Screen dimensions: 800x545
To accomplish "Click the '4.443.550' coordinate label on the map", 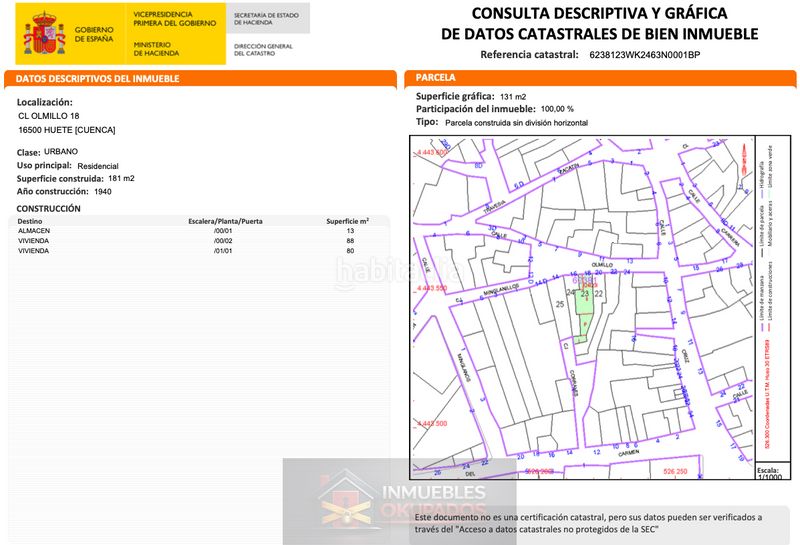I will pyautogui.click(x=432, y=288).
